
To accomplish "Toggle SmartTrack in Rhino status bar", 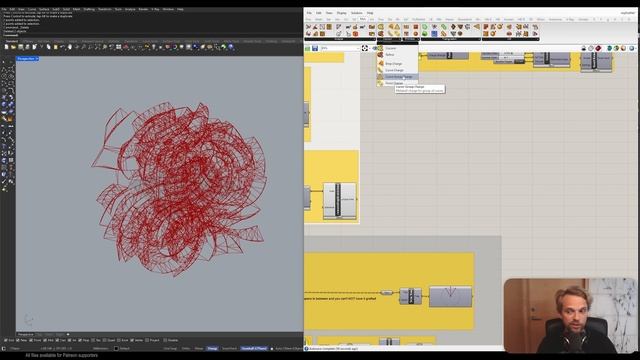I will pos(229,349).
